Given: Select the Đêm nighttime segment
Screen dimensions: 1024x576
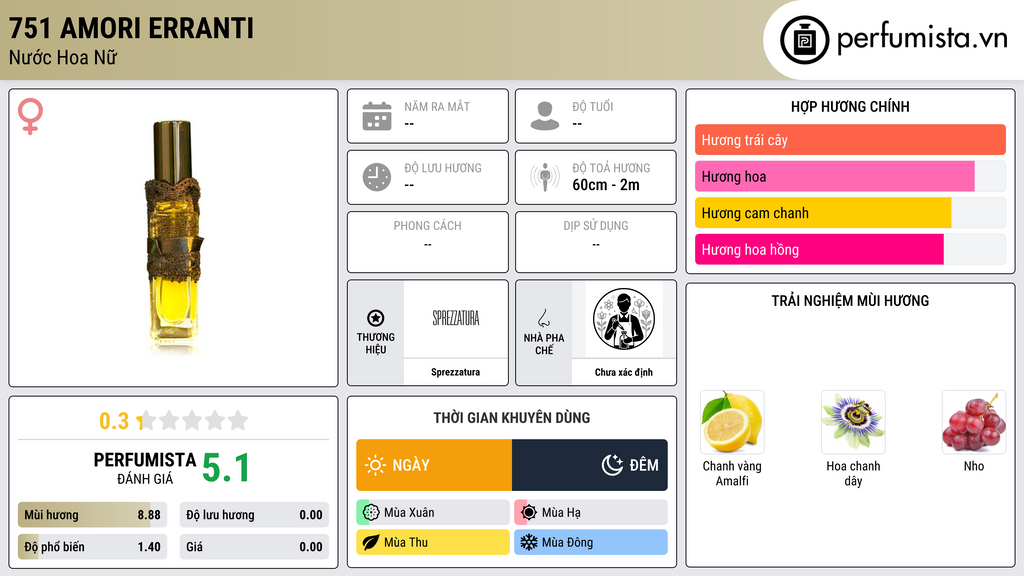Looking at the screenshot, I should point(590,465).
